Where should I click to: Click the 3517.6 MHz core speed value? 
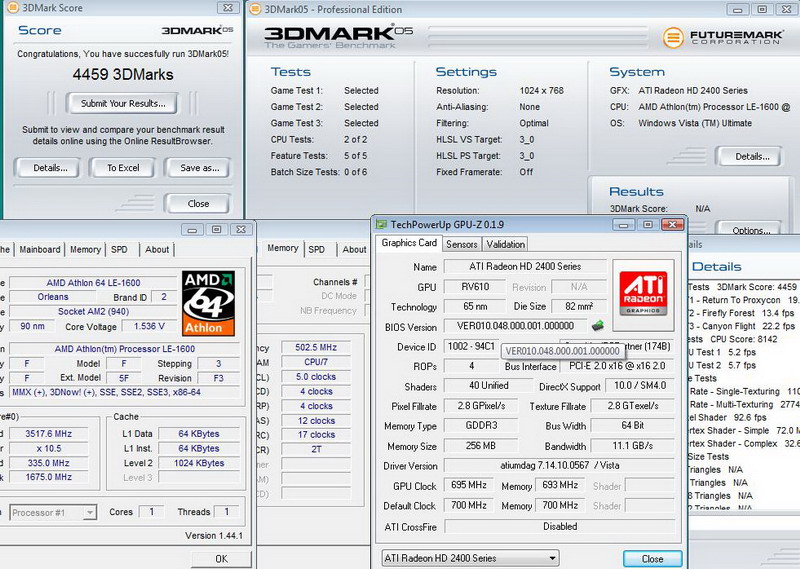tap(48, 434)
